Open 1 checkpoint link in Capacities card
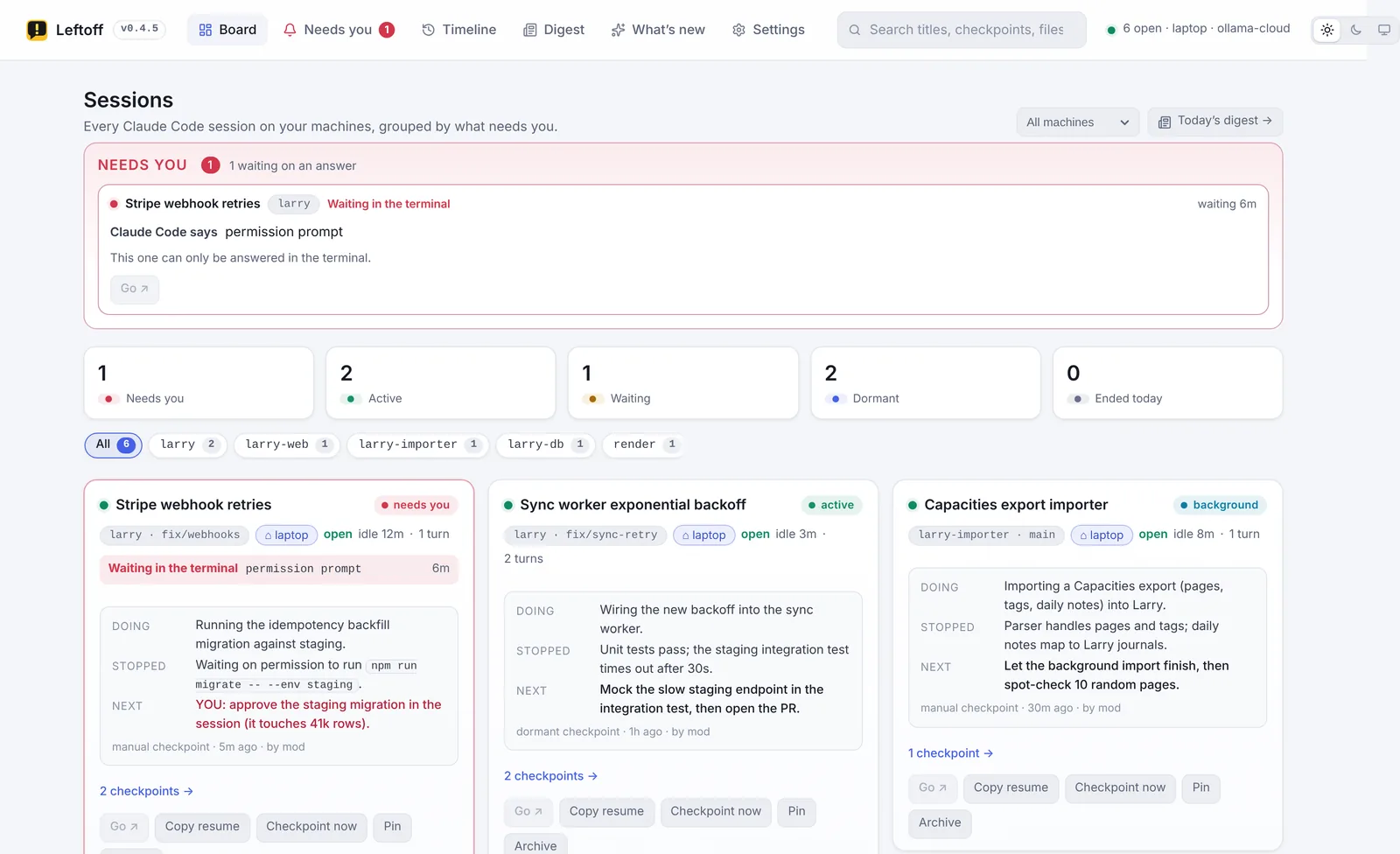 pyautogui.click(x=950, y=753)
